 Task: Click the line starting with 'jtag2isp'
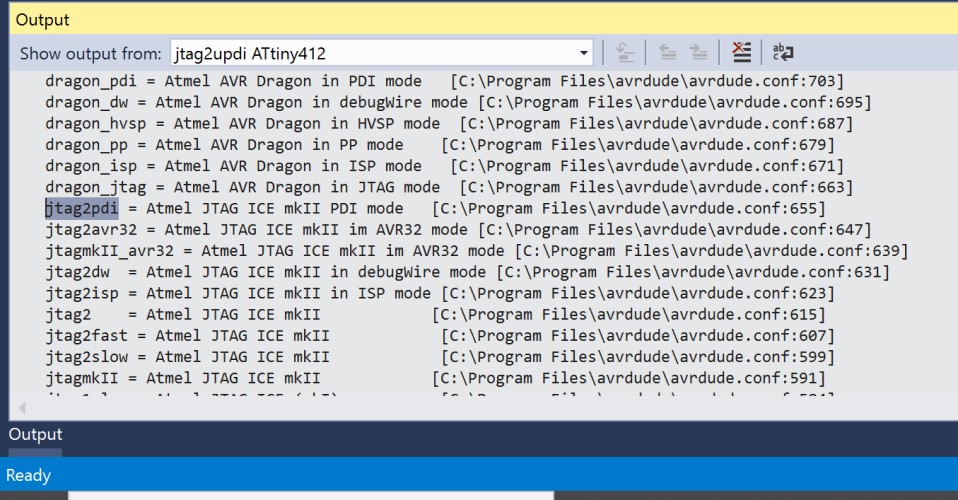(439, 293)
